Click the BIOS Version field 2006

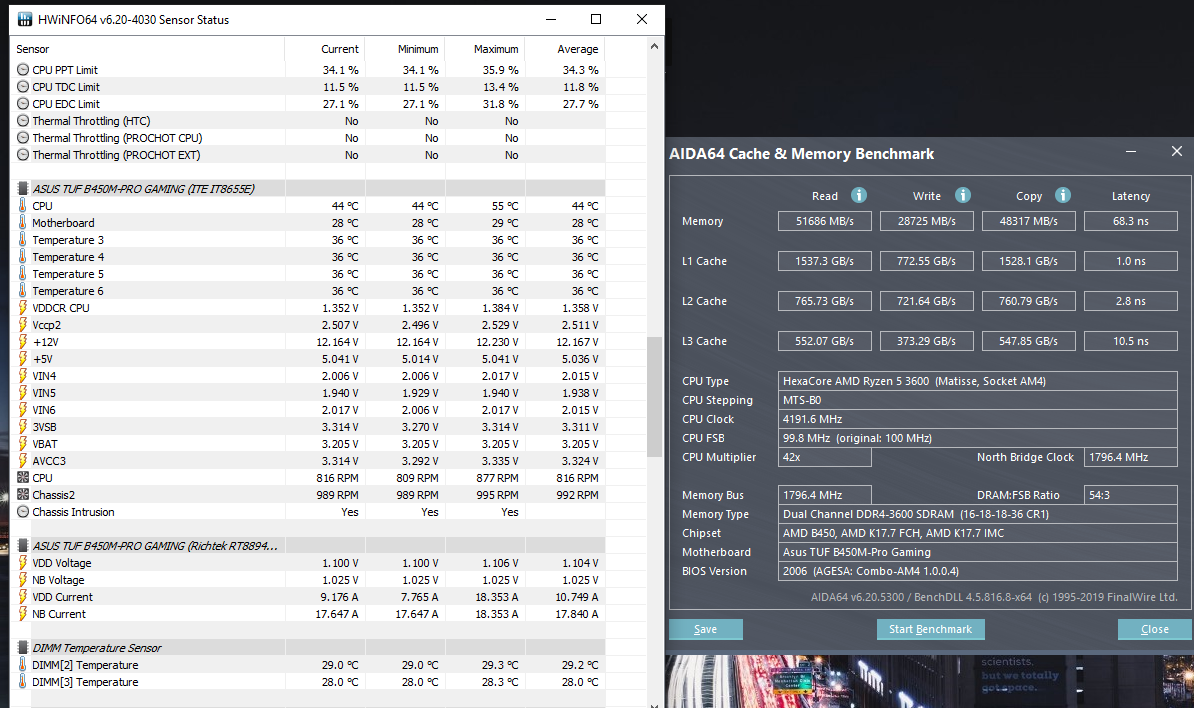(978, 571)
